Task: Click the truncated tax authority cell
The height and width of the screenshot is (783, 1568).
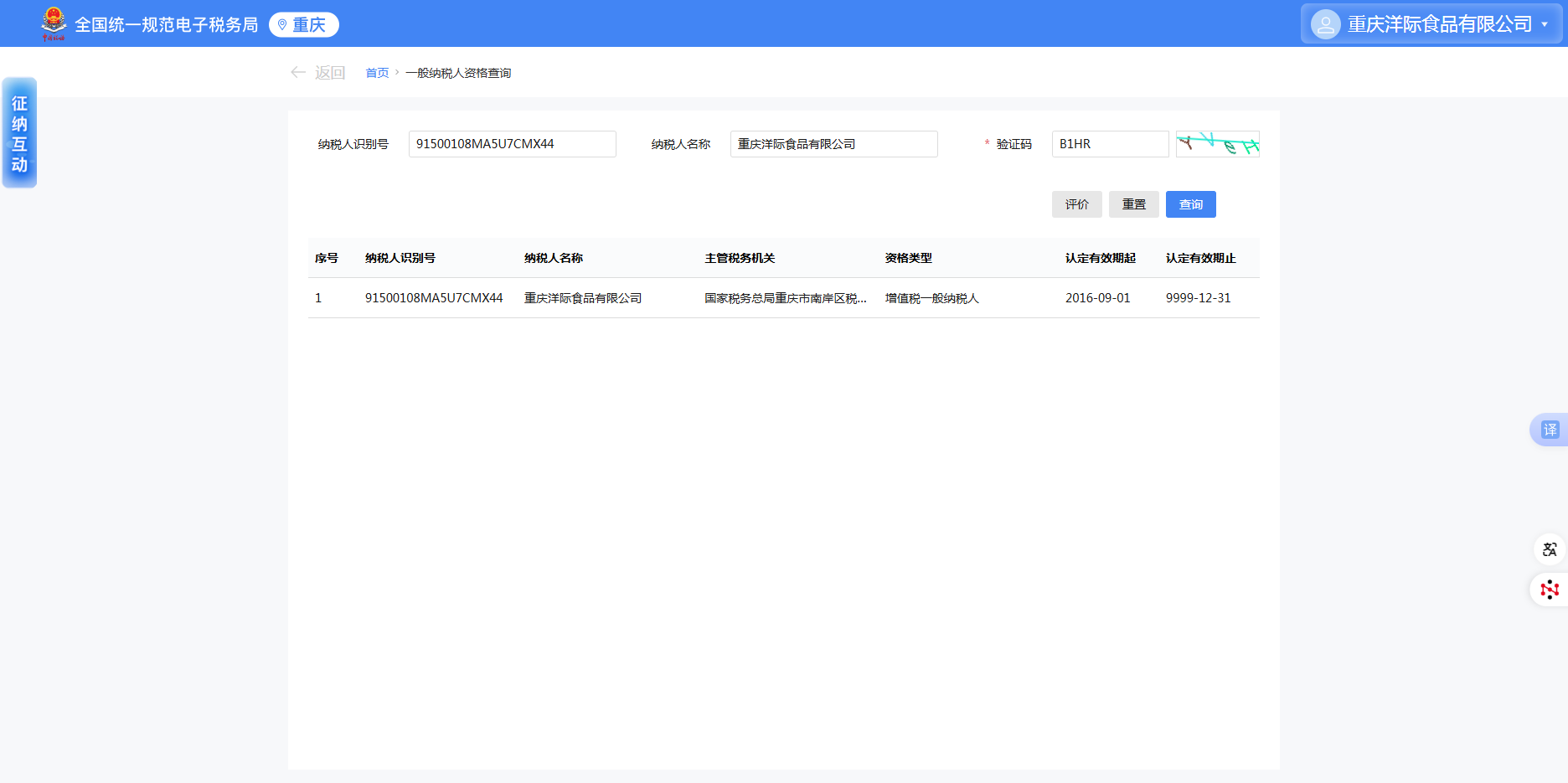Action: click(785, 298)
